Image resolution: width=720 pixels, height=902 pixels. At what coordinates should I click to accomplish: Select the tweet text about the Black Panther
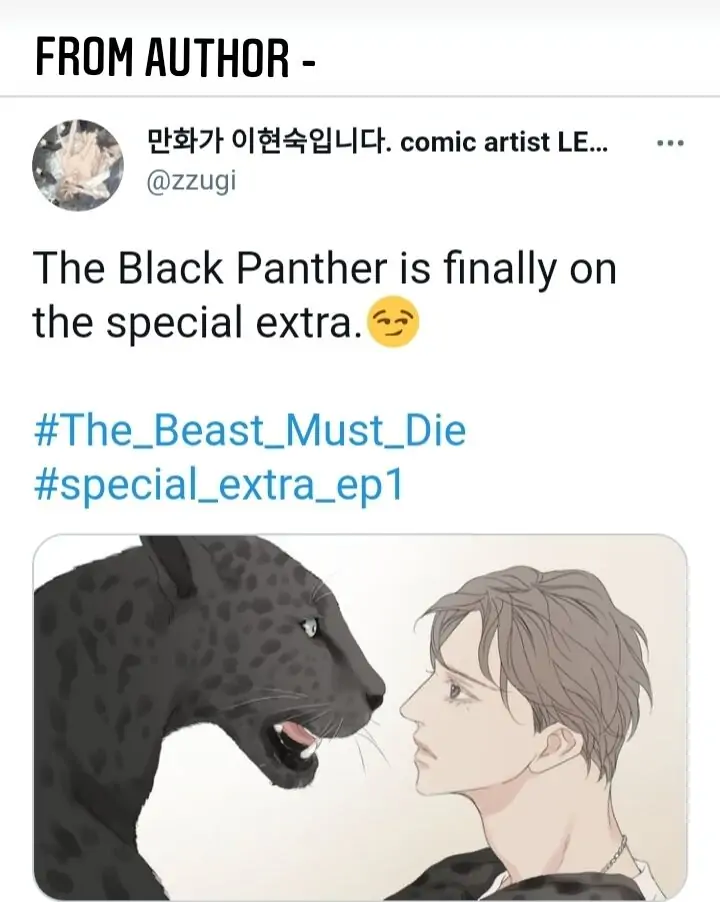(324, 296)
